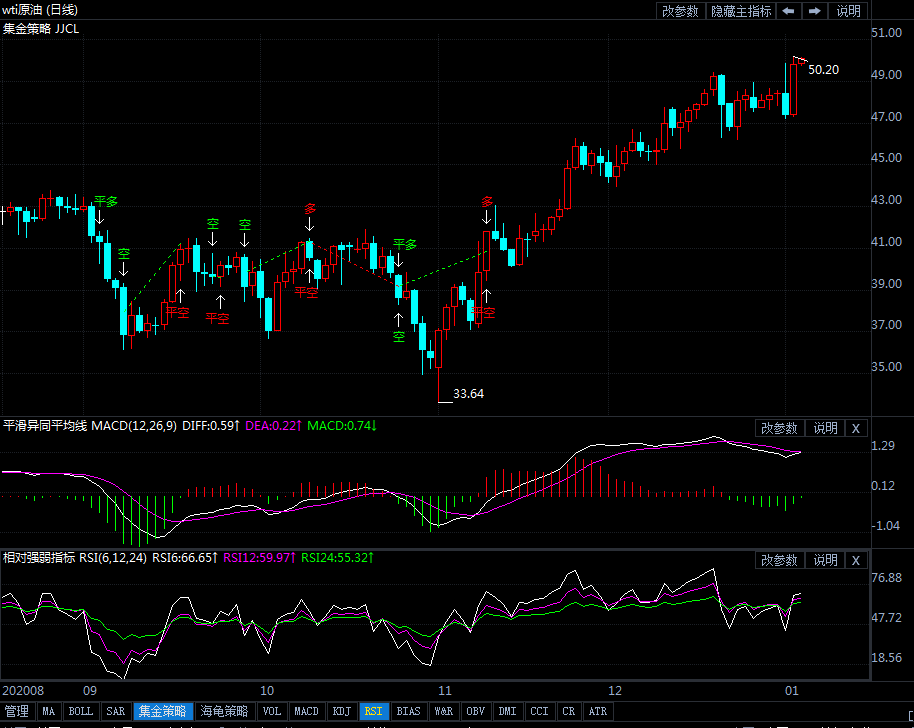Switch to the 海龟策略 tab
This screenshot has height=728, width=914.
[x=223, y=712]
